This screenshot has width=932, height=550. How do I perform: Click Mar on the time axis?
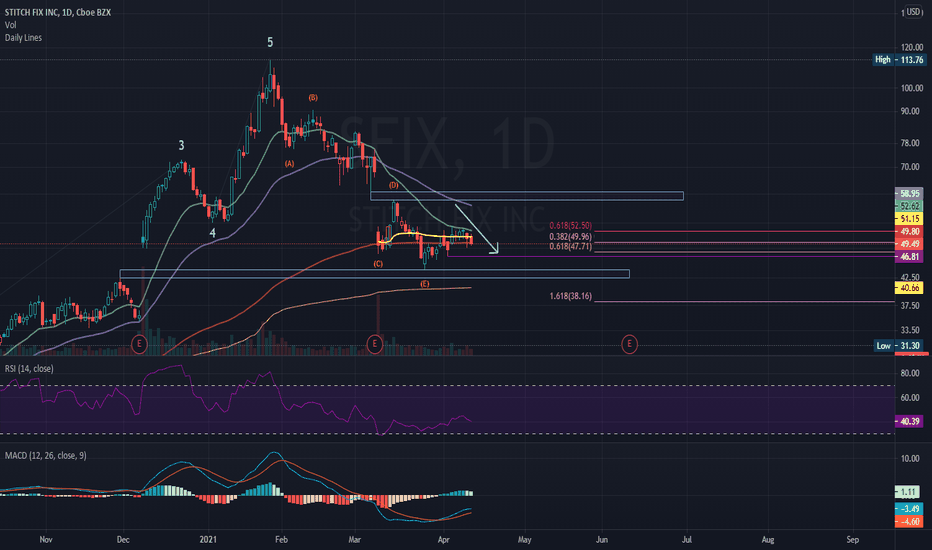click(354, 540)
